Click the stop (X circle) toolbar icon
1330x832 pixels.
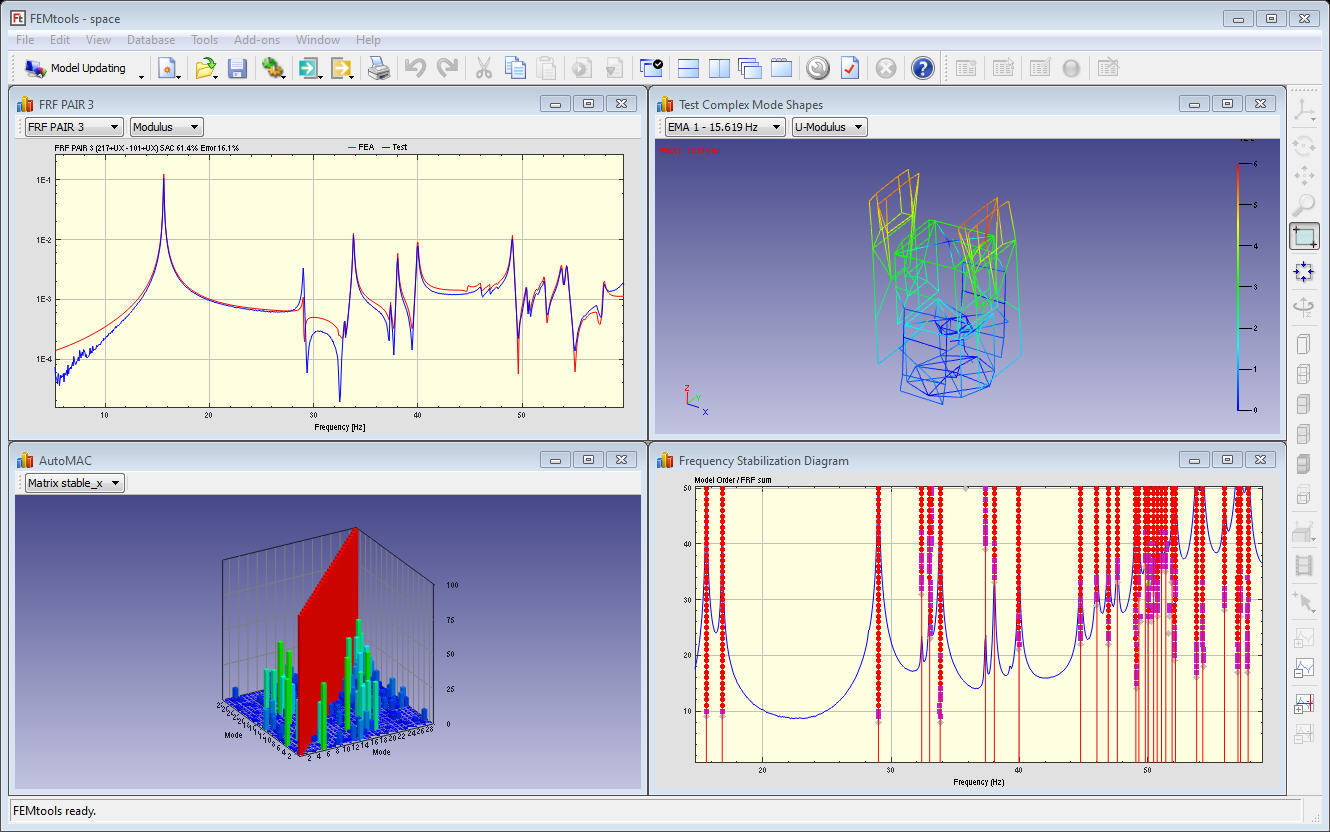click(886, 68)
